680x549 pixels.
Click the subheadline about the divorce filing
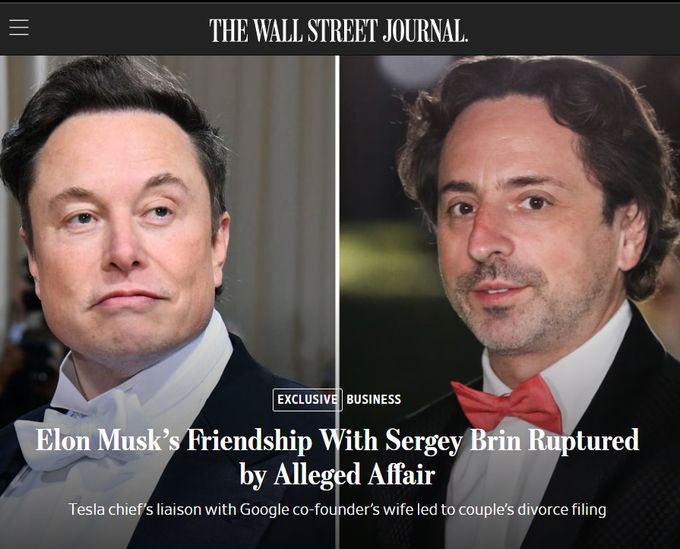337,509
